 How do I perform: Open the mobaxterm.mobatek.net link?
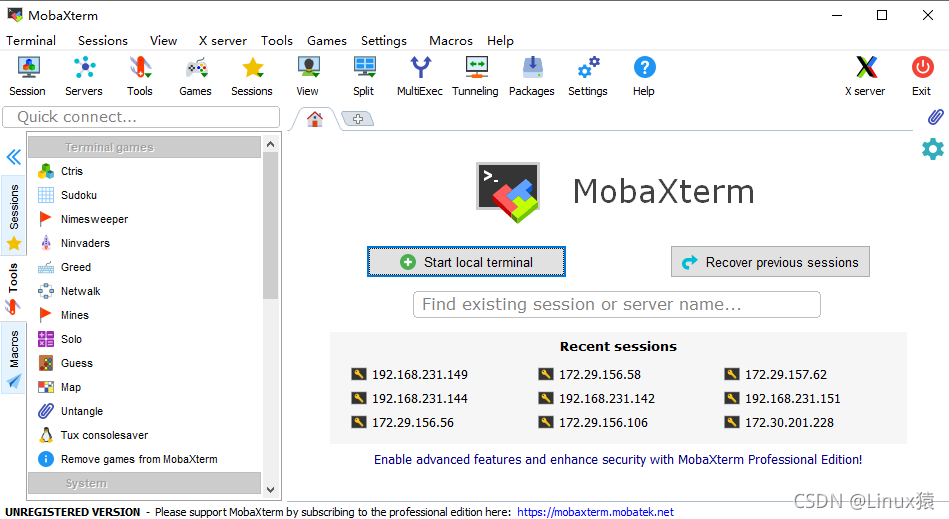point(595,512)
